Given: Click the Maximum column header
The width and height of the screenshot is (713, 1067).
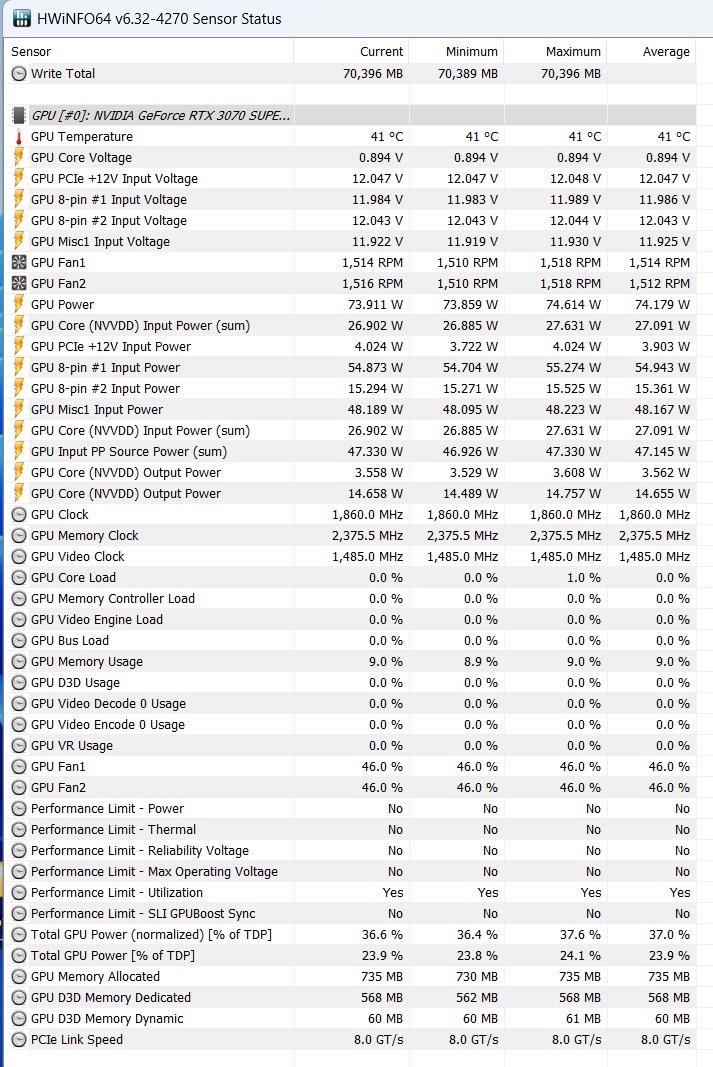Looking at the screenshot, I should point(573,52).
